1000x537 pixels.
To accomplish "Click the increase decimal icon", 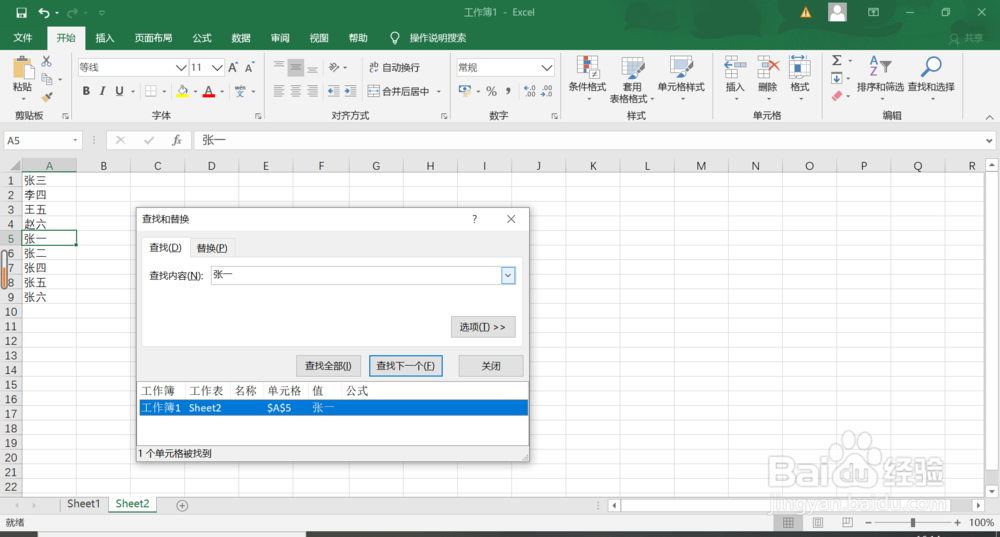I will [x=529, y=91].
